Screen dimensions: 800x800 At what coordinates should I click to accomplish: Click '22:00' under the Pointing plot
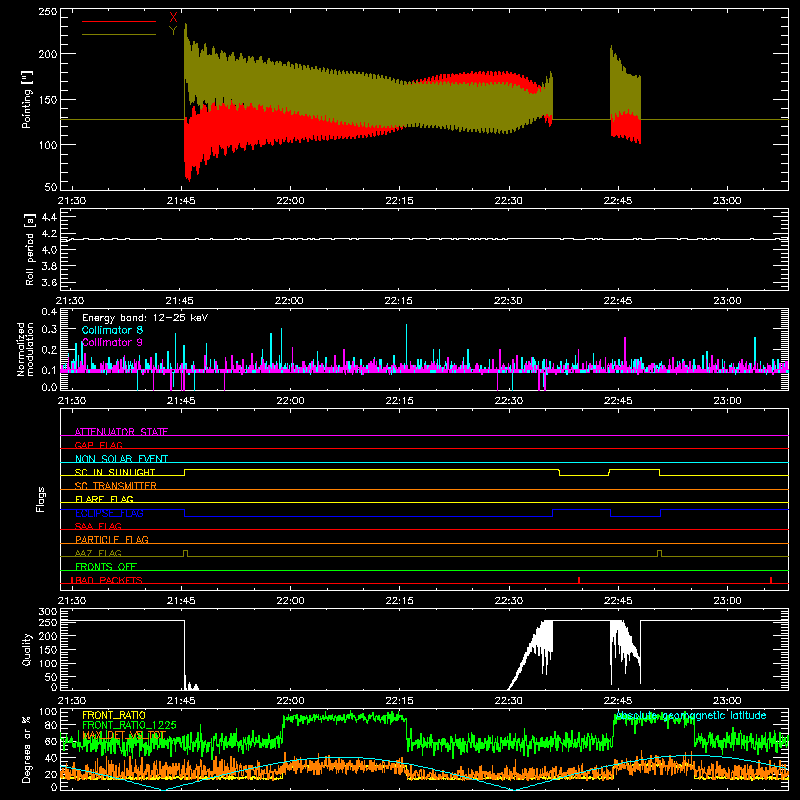pos(290,201)
